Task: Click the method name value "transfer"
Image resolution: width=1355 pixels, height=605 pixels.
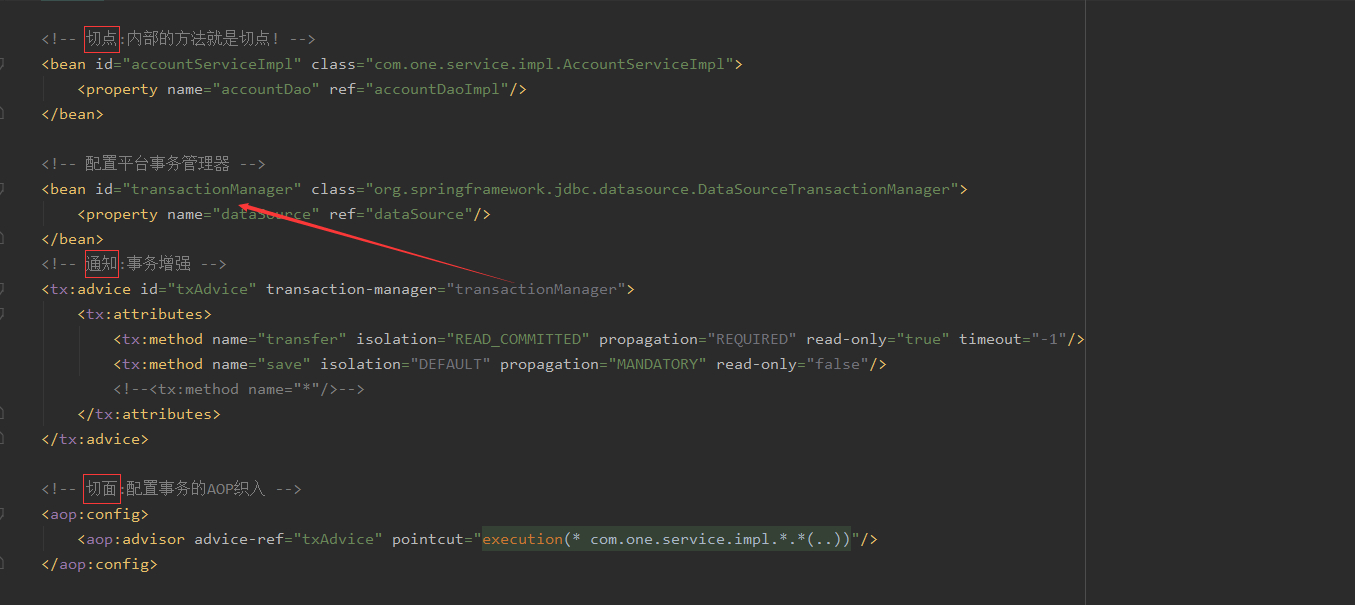Action: (302, 339)
